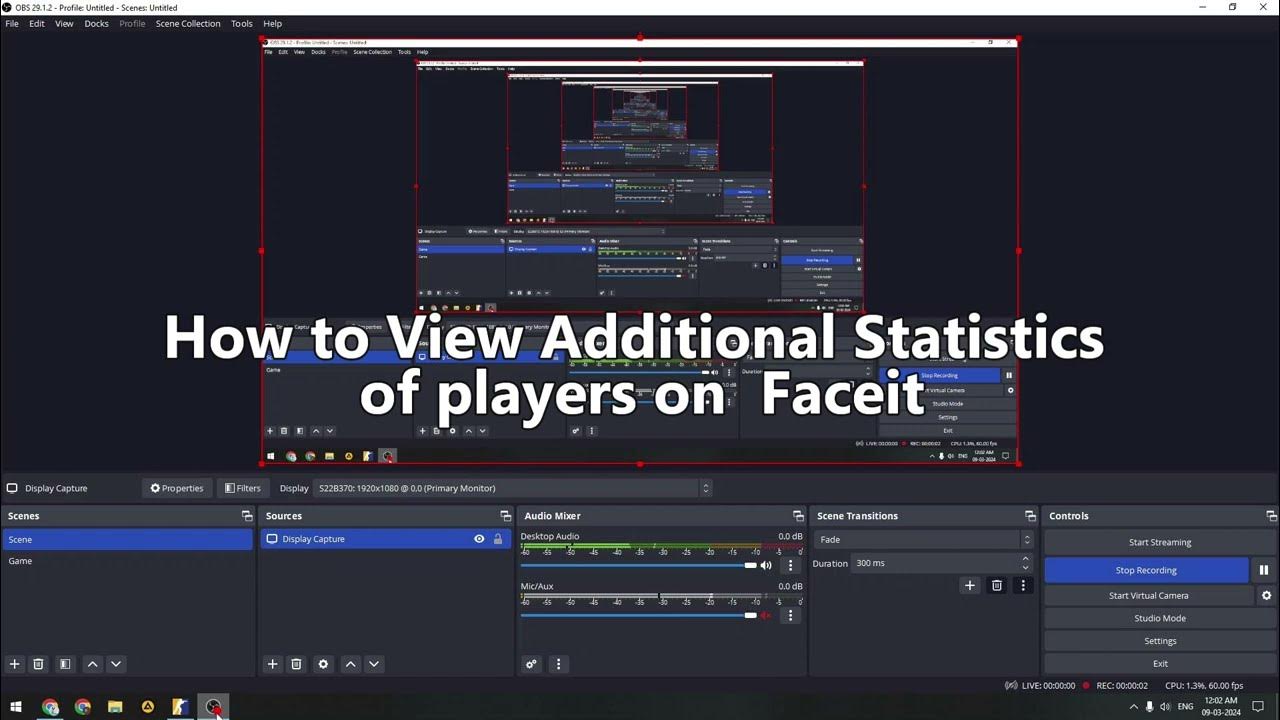Image resolution: width=1280 pixels, height=720 pixels.
Task: Select the Game scene
Action: [x=127, y=561]
